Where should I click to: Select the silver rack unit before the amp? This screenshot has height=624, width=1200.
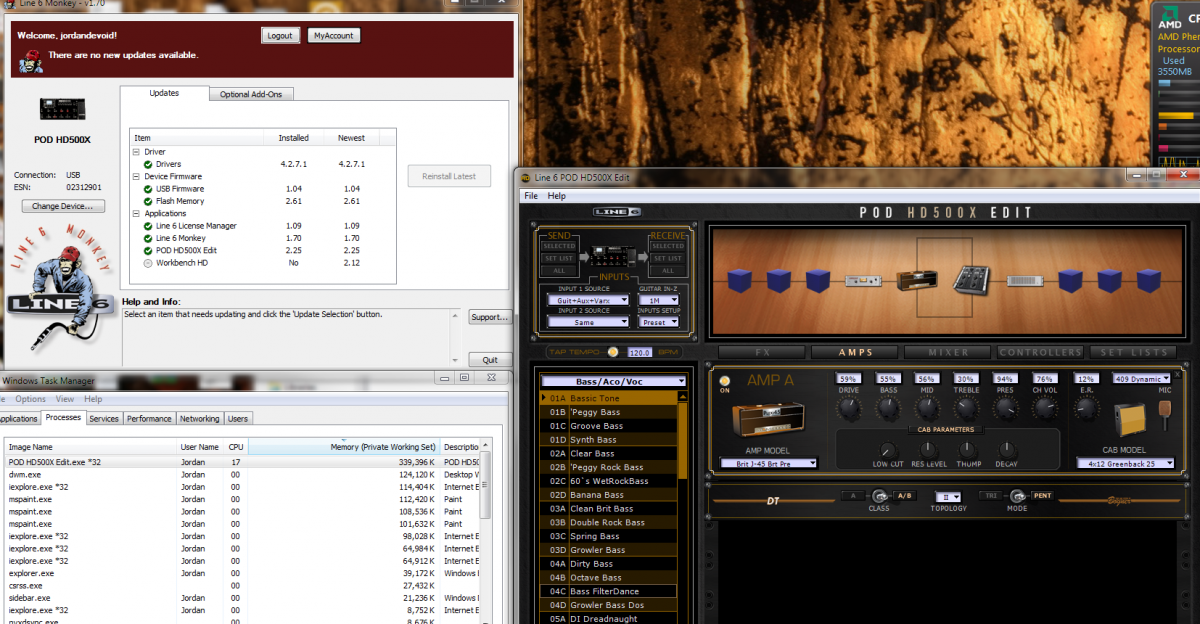click(864, 281)
